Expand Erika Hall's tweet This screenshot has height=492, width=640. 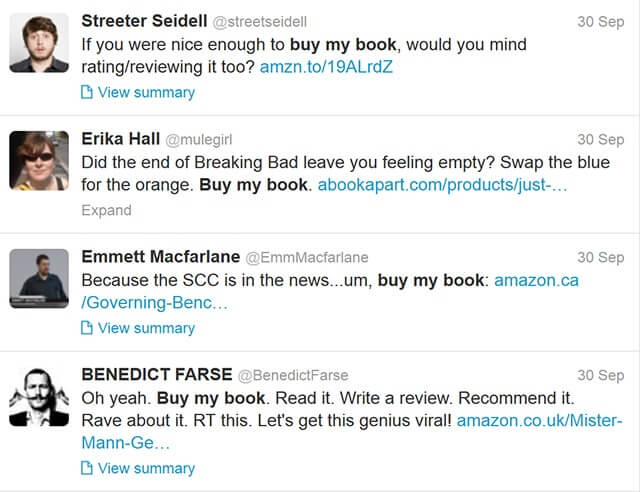click(107, 210)
